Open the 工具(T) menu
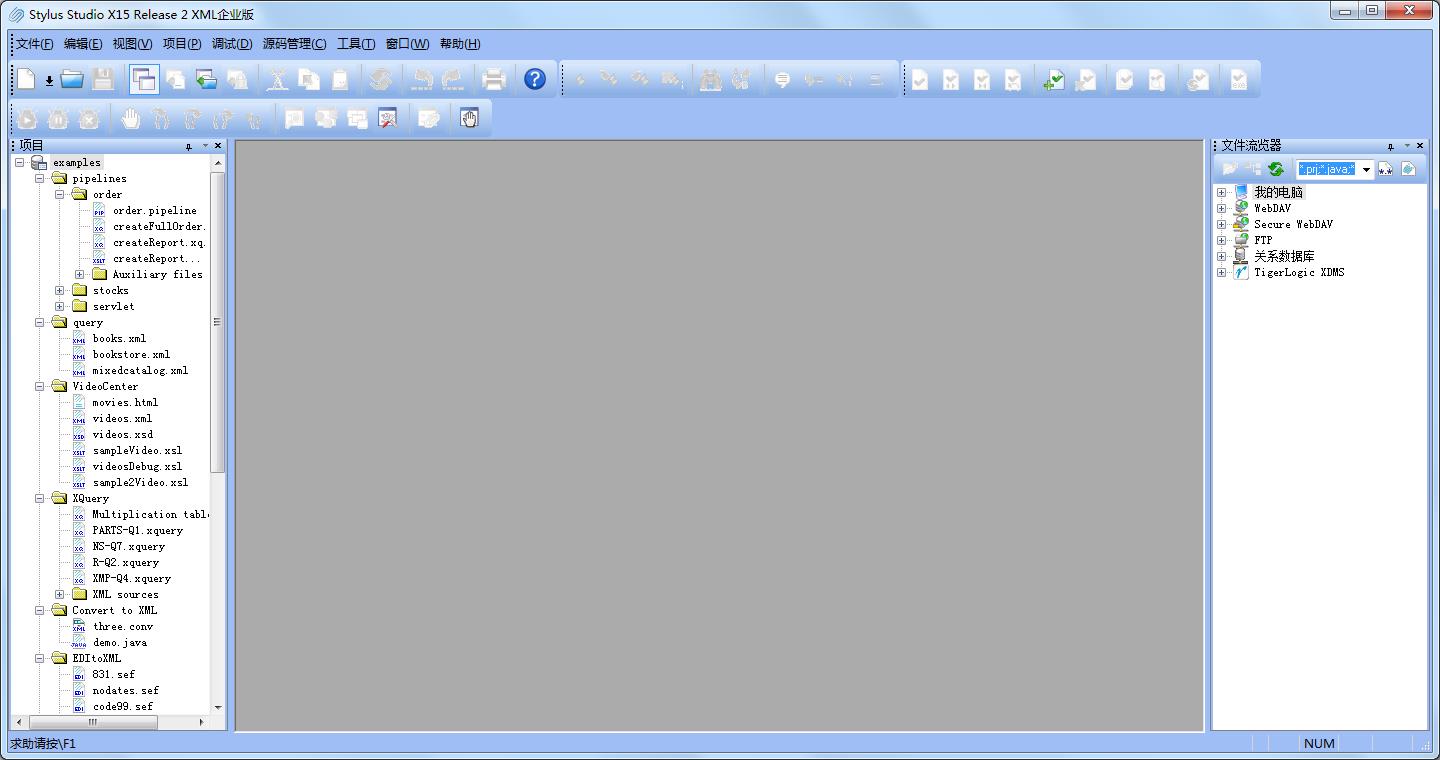1440x760 pixels. [355, 44]
